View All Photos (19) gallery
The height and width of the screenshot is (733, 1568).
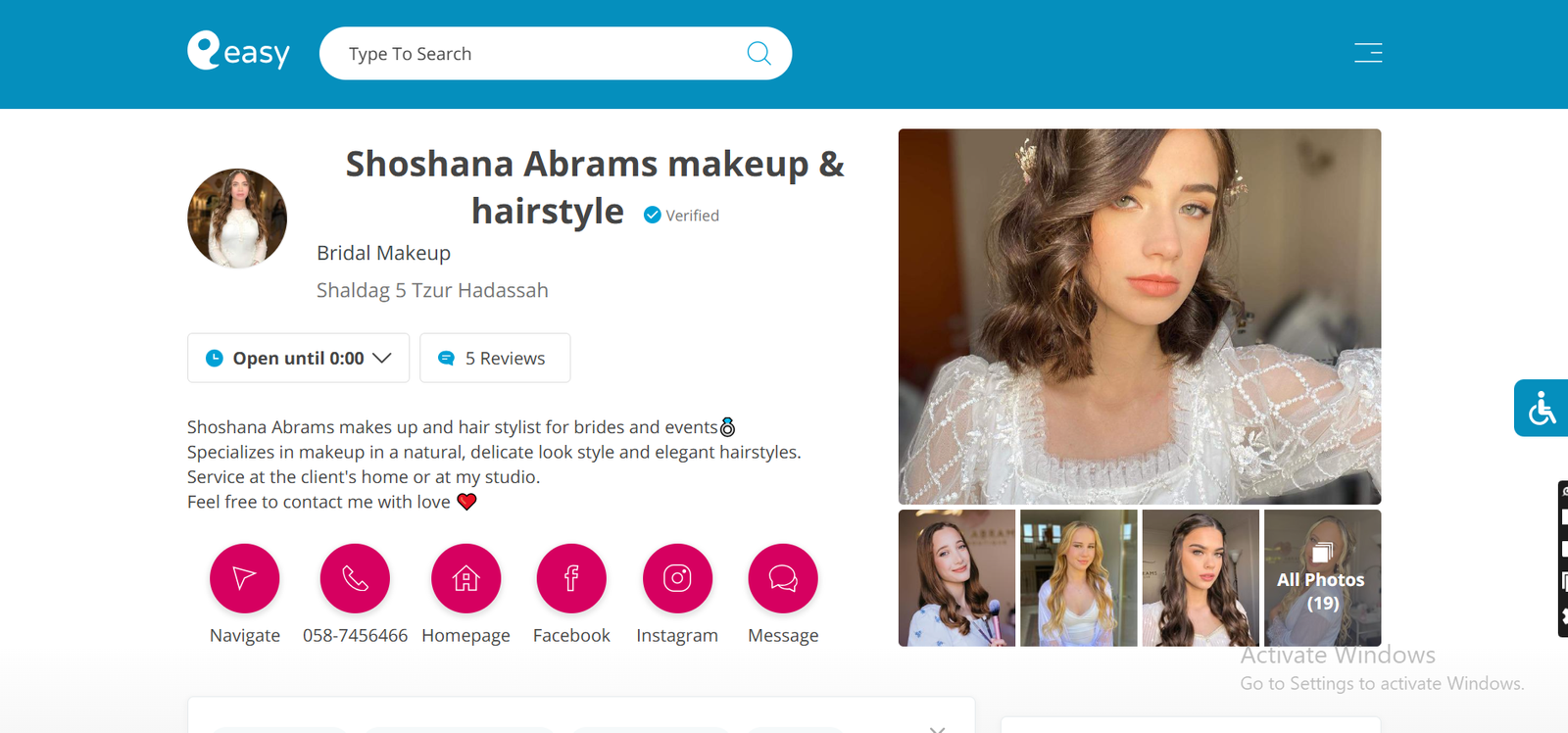[1322, 578]
